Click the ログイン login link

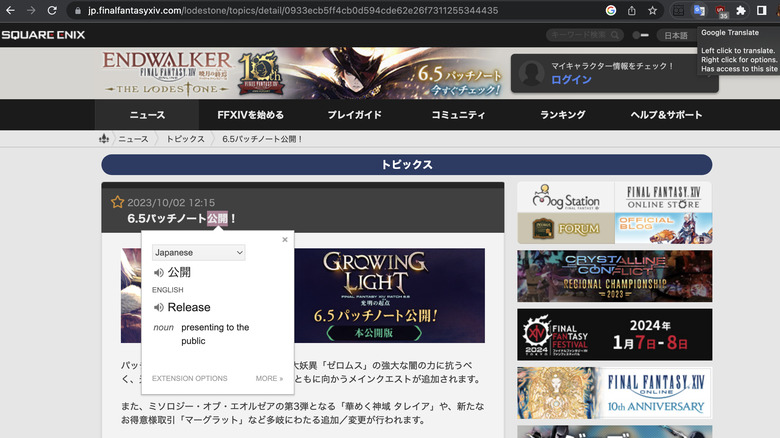click(x=571, y=80)
